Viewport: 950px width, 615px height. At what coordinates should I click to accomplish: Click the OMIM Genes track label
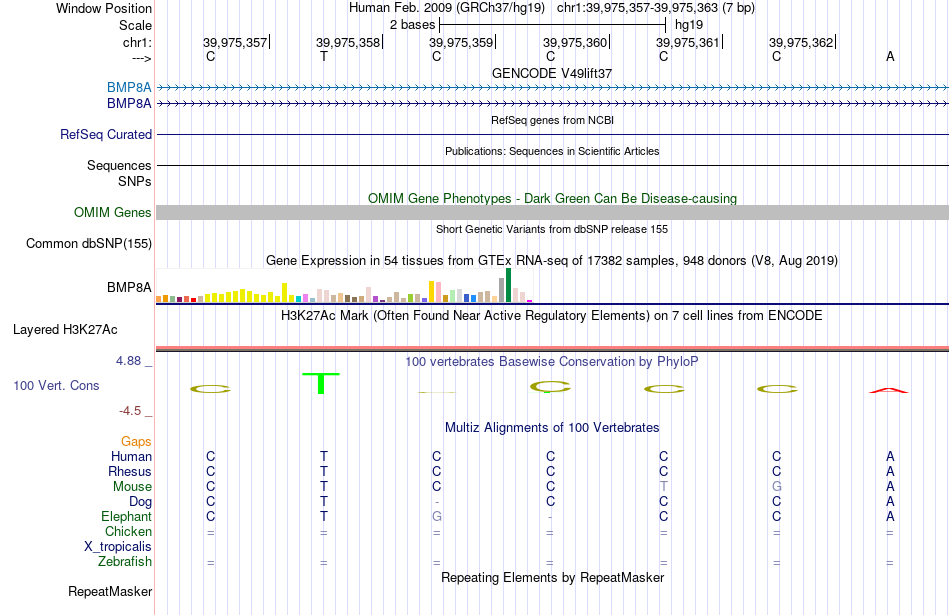[x=113, y=213]
